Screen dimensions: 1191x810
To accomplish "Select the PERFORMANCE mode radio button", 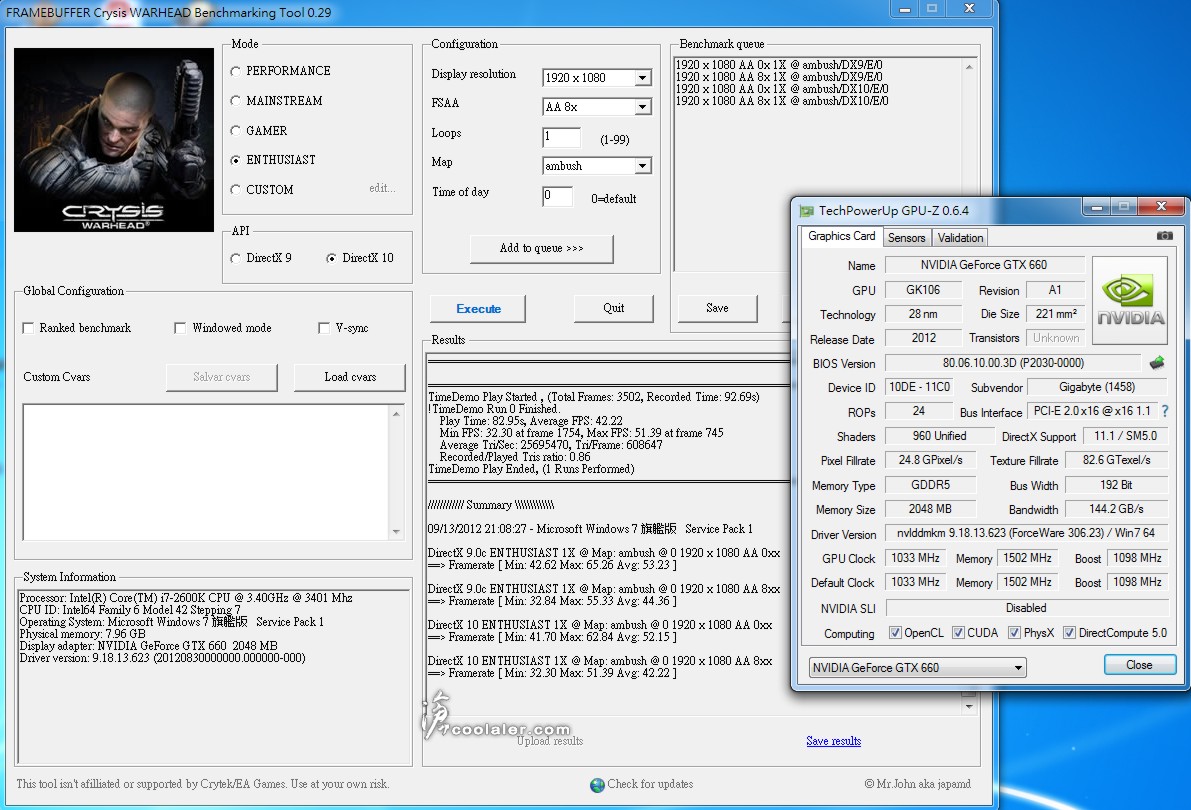I will 235,71.
